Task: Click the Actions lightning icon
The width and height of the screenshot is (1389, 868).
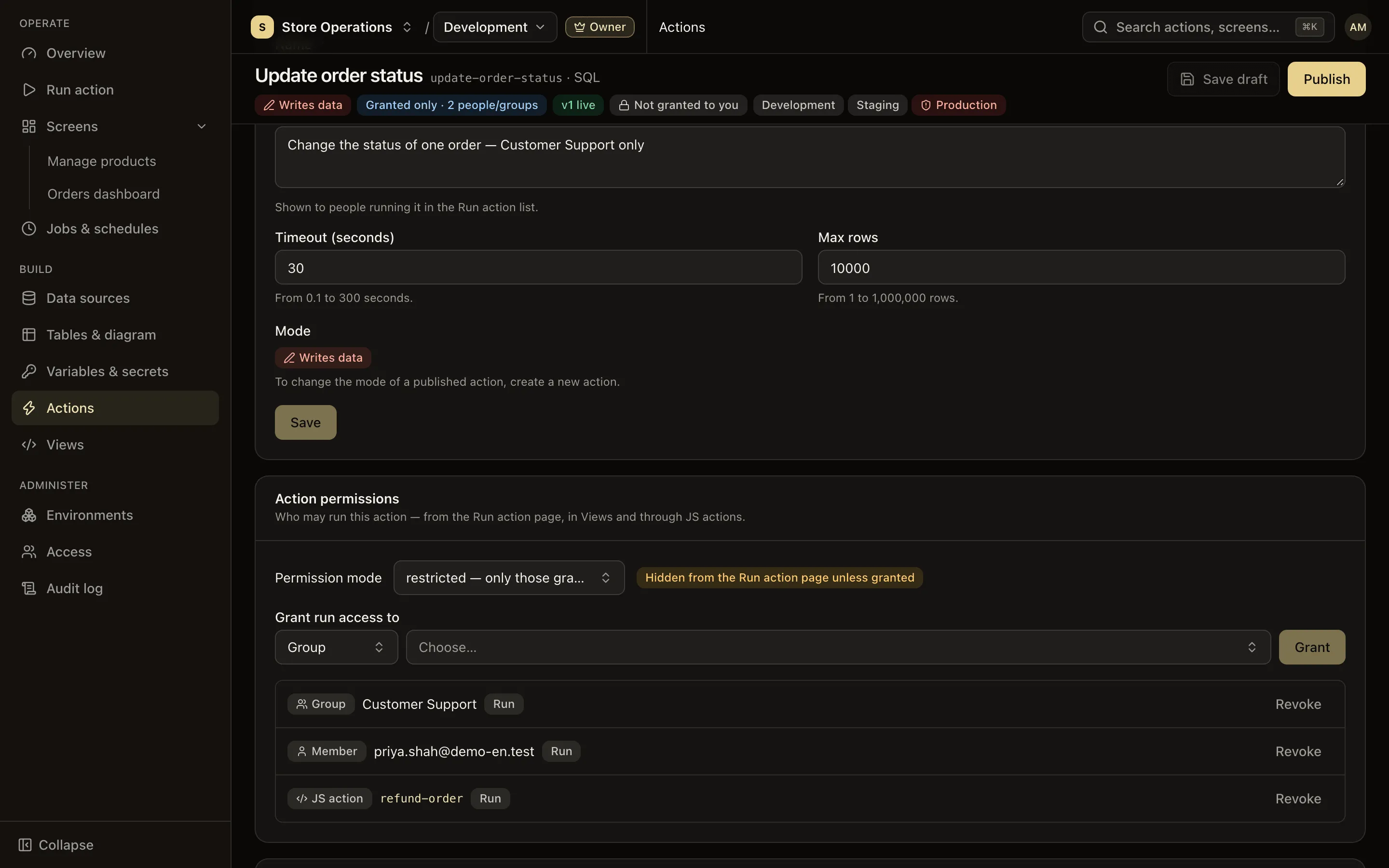Action: (29, 409)
